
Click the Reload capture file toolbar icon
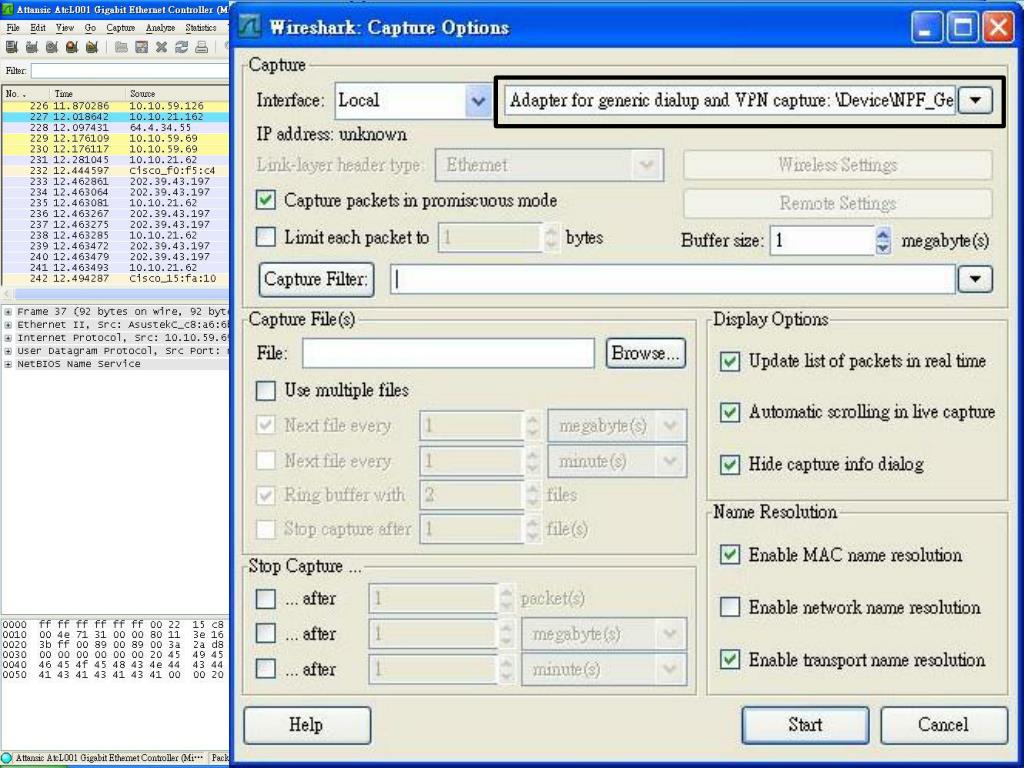pos(182,47)
